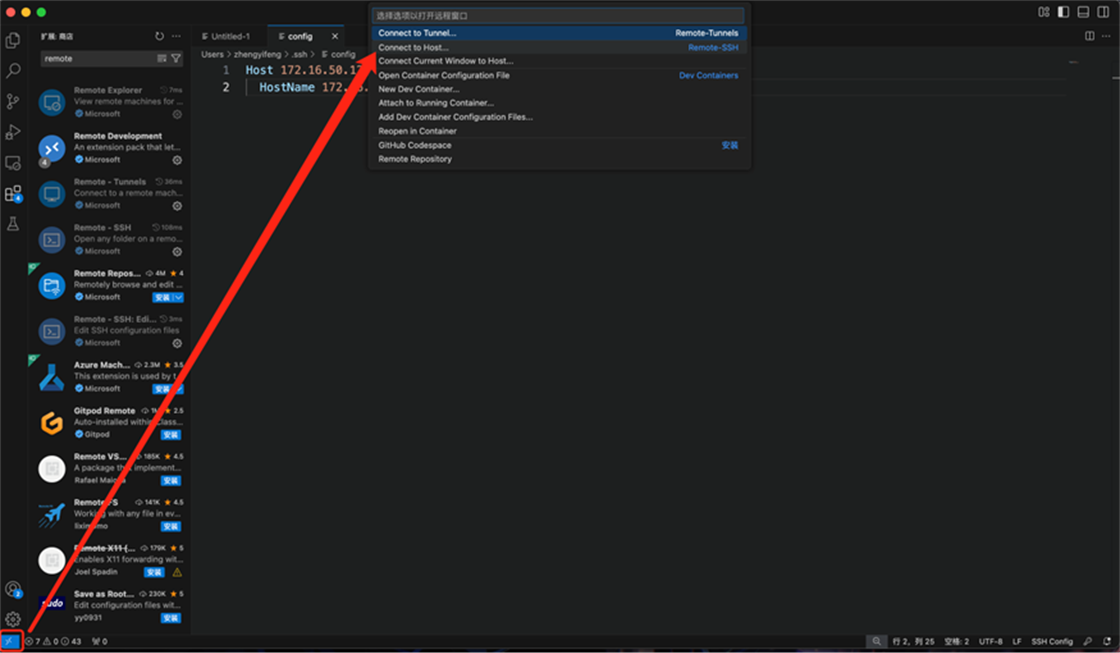Viewport: 1120px width, 653px height.
Task: Select Attach to Running Container...
Action: point(559,103)
